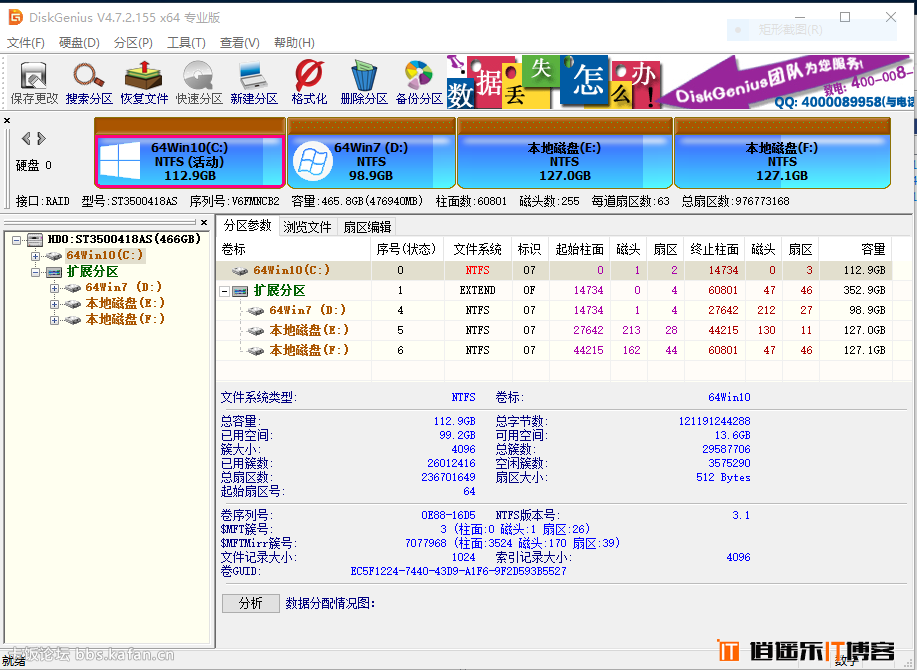Open the 查看(V) menu
Image resolution: width=917 pixels, height=670 pixels.
[x=240, y=43]
